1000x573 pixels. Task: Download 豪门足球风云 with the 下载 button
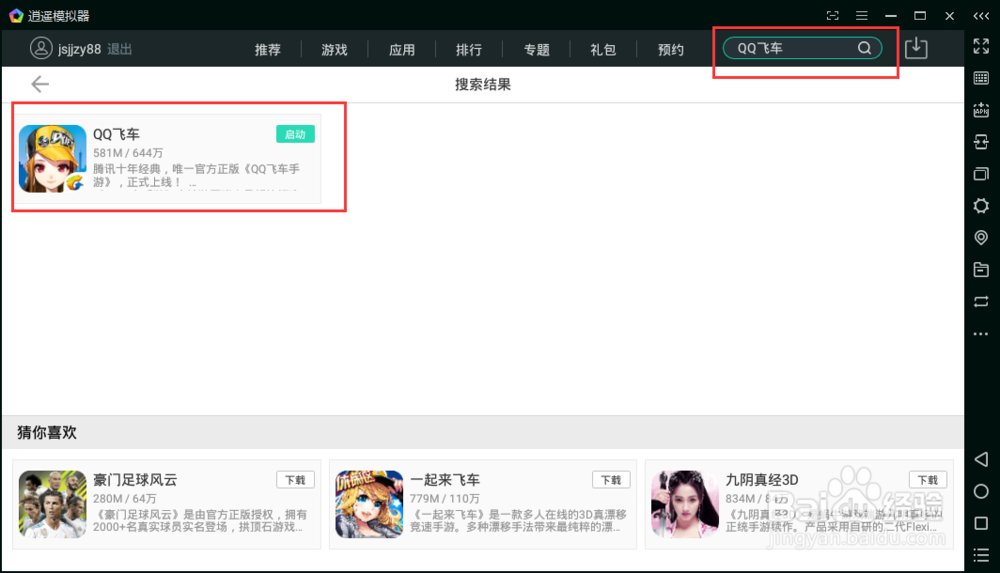click(295, 480)
